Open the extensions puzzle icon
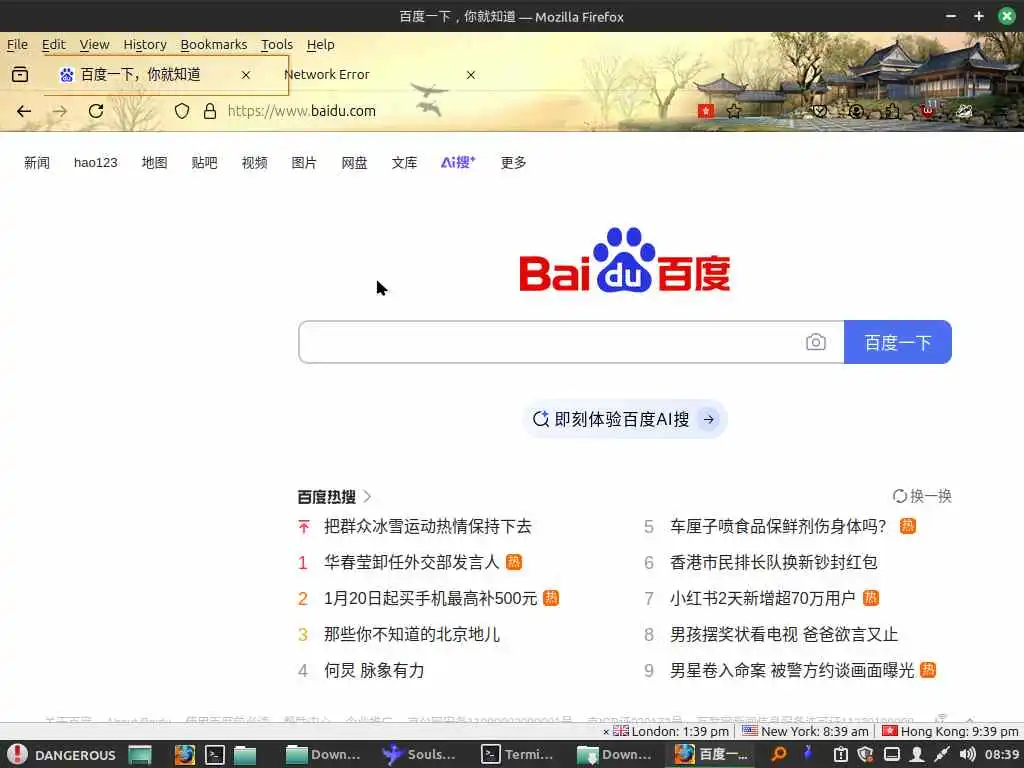 pos(892,111)
